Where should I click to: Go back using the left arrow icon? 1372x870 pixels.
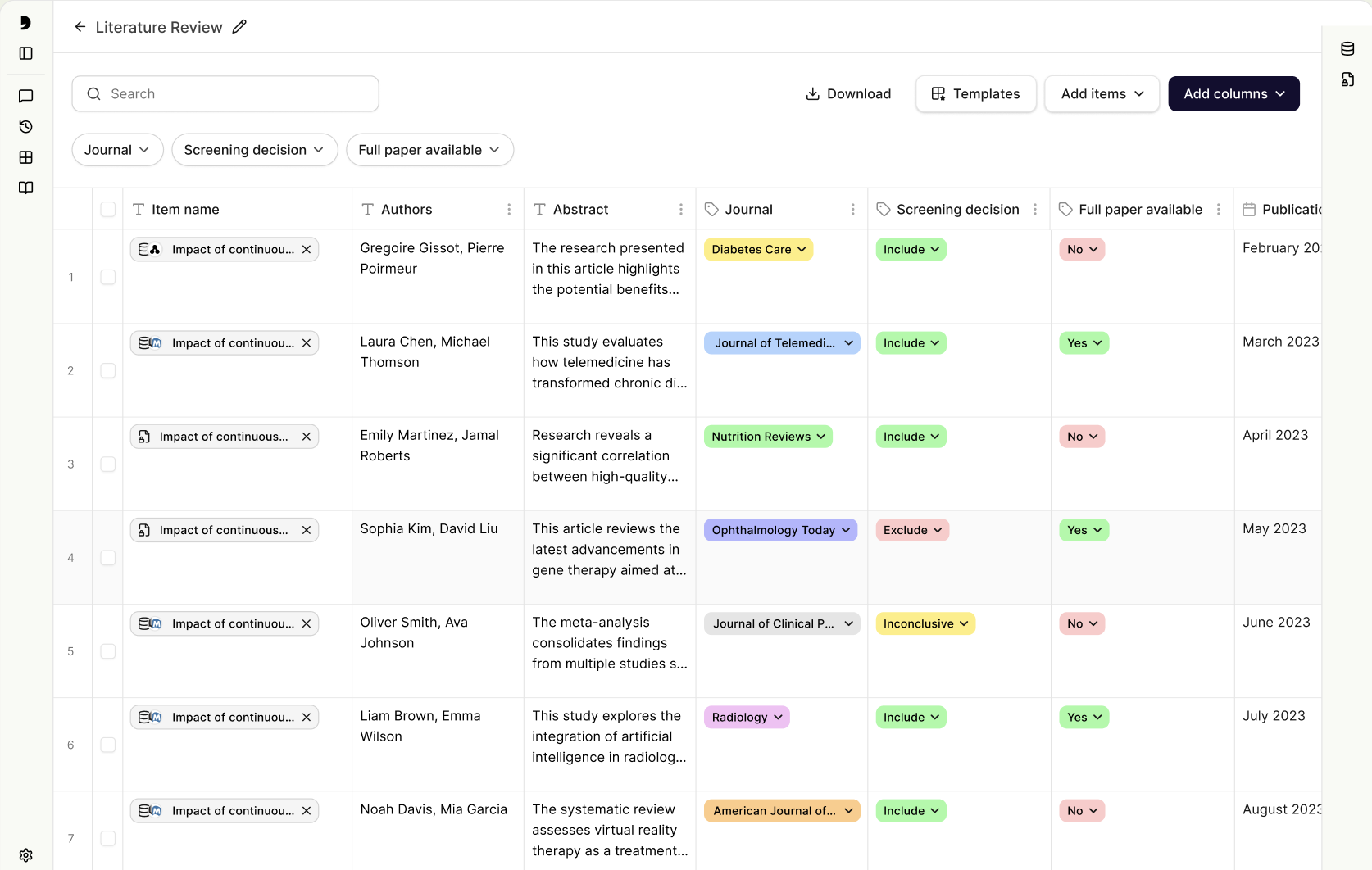[x=80, y=27]
